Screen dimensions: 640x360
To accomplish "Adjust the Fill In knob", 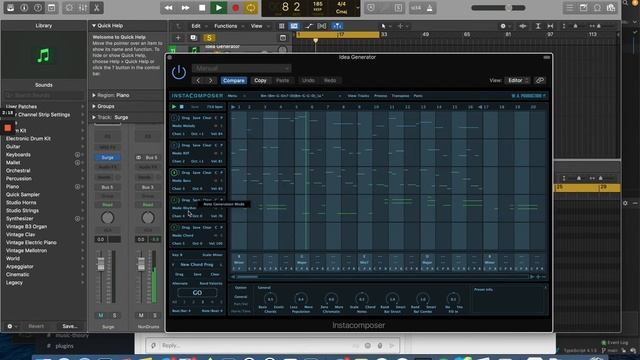I will pyautogui.click(x=453, y=300).
